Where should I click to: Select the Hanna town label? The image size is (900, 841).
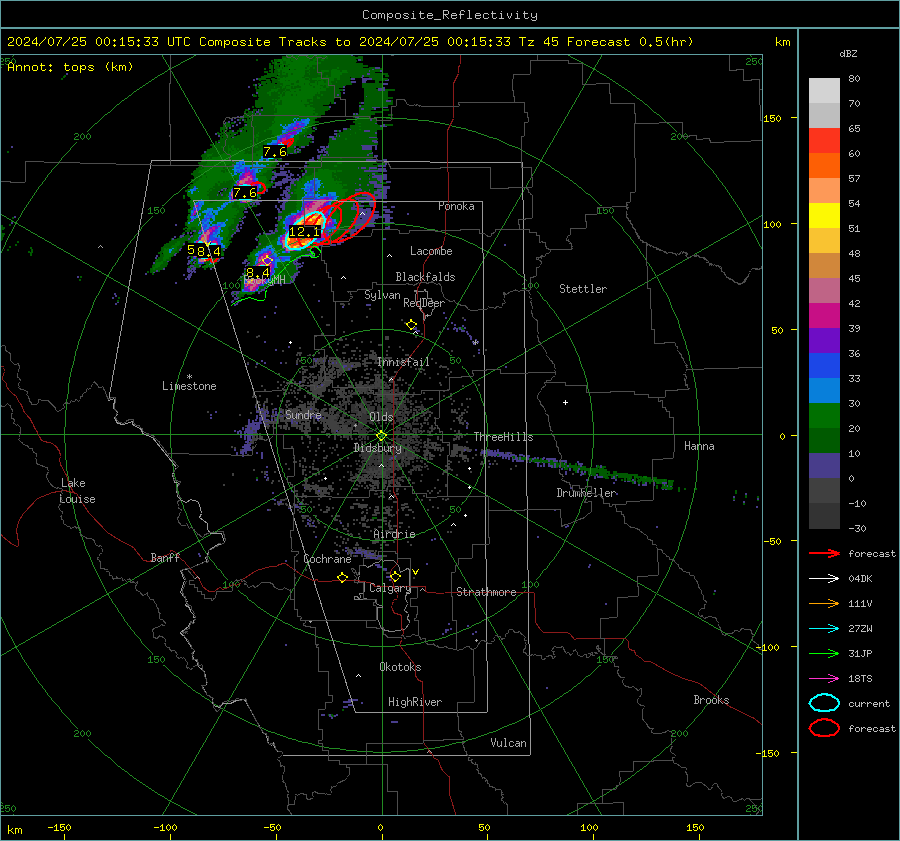[699, 446]
